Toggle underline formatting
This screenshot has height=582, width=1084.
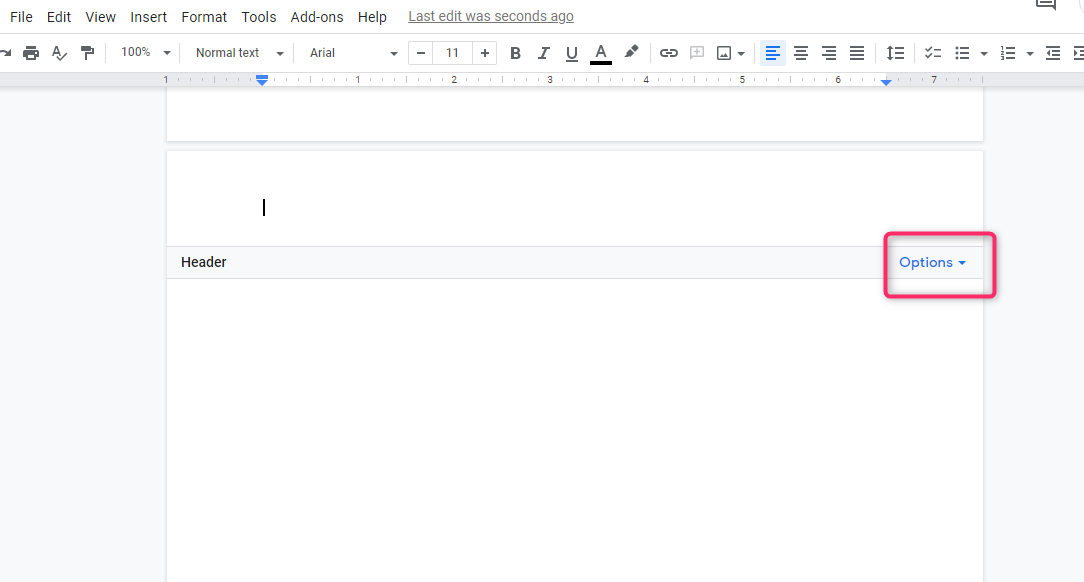pos(571,53)
